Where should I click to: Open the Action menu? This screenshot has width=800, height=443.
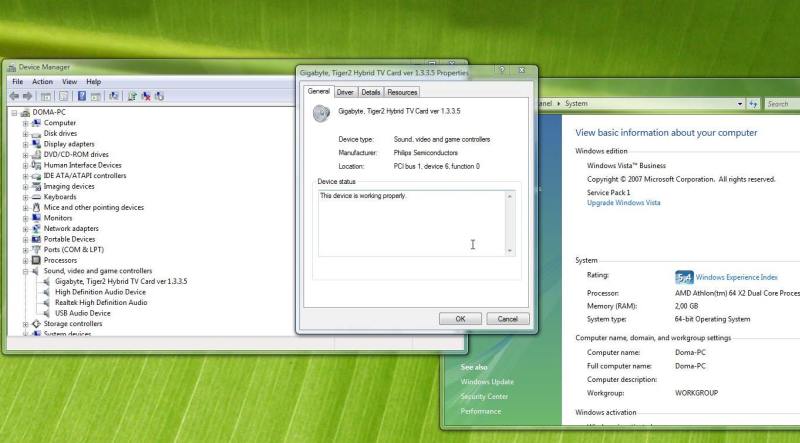point(42,81)
